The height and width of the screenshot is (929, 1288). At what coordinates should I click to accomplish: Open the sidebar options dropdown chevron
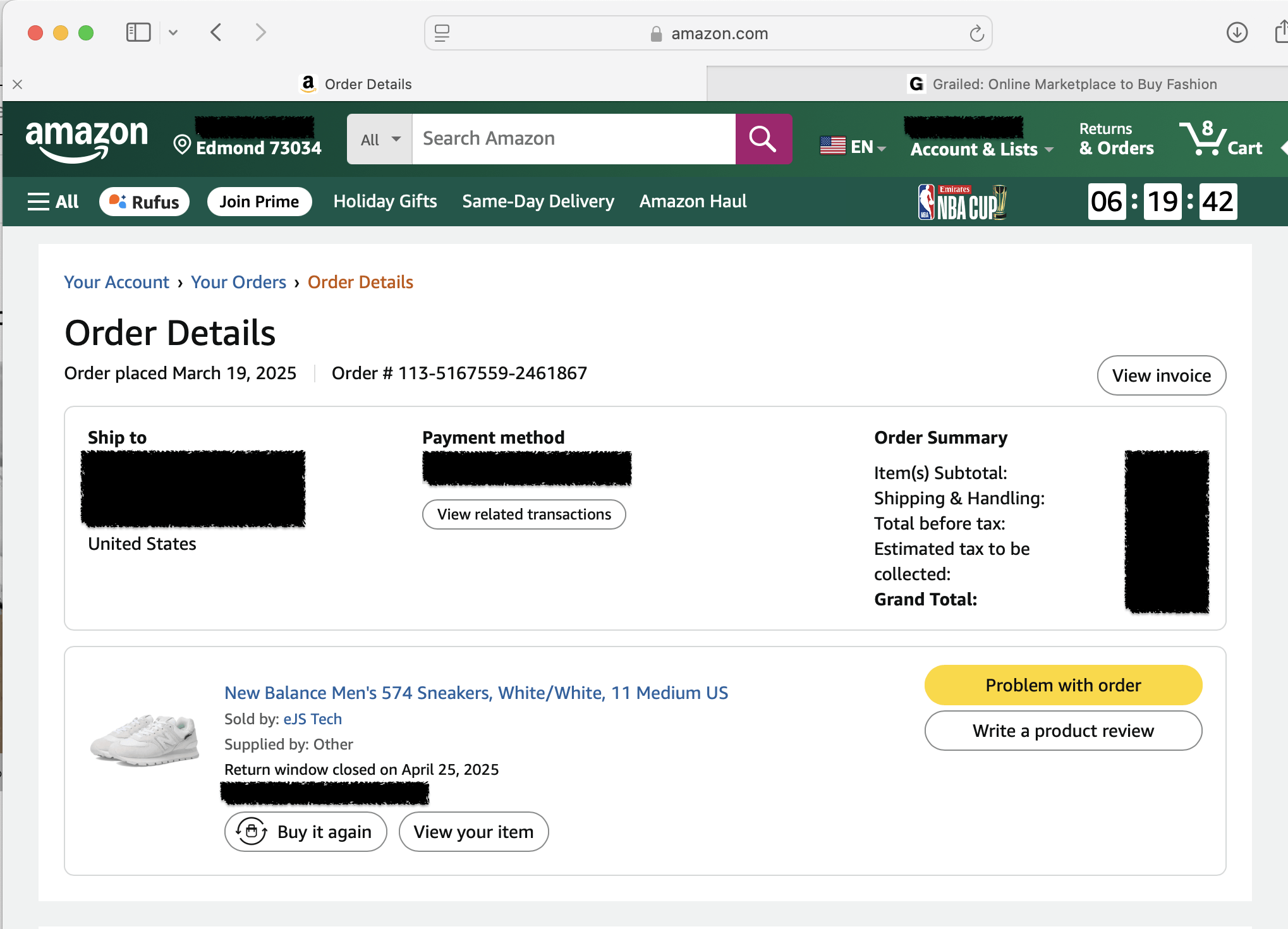(x=173, y=33)
